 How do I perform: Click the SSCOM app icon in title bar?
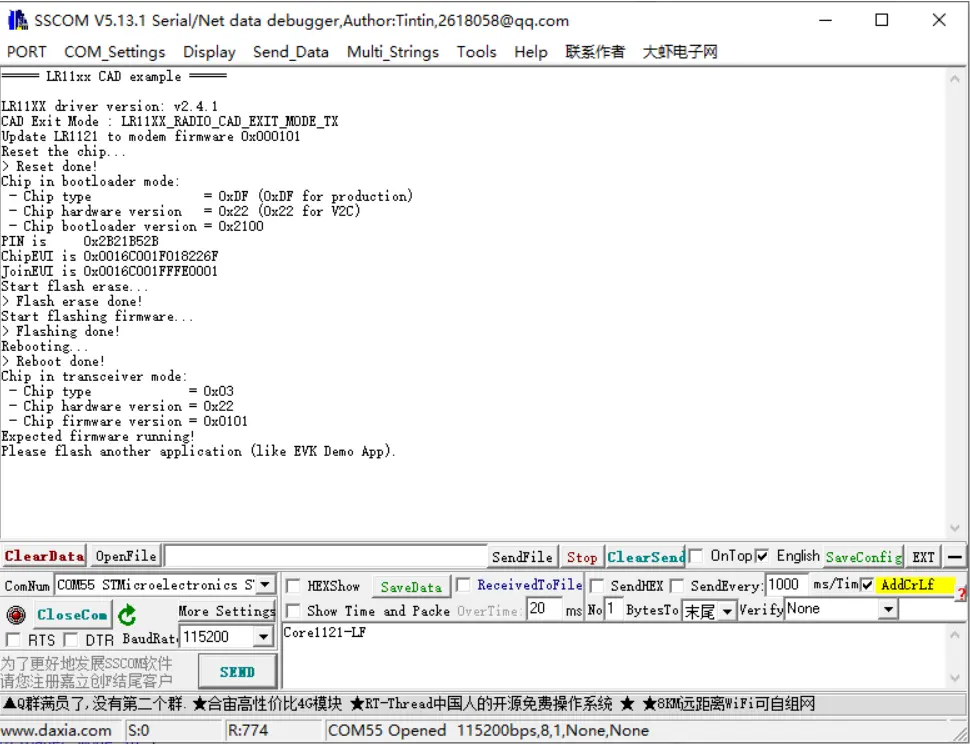coord(16,20)
